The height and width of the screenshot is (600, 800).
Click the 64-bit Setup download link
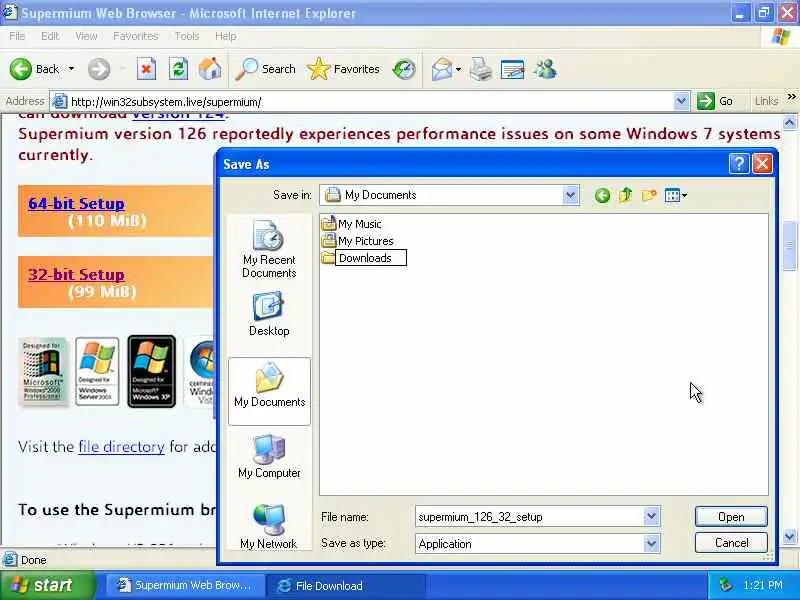coord(77,203)
